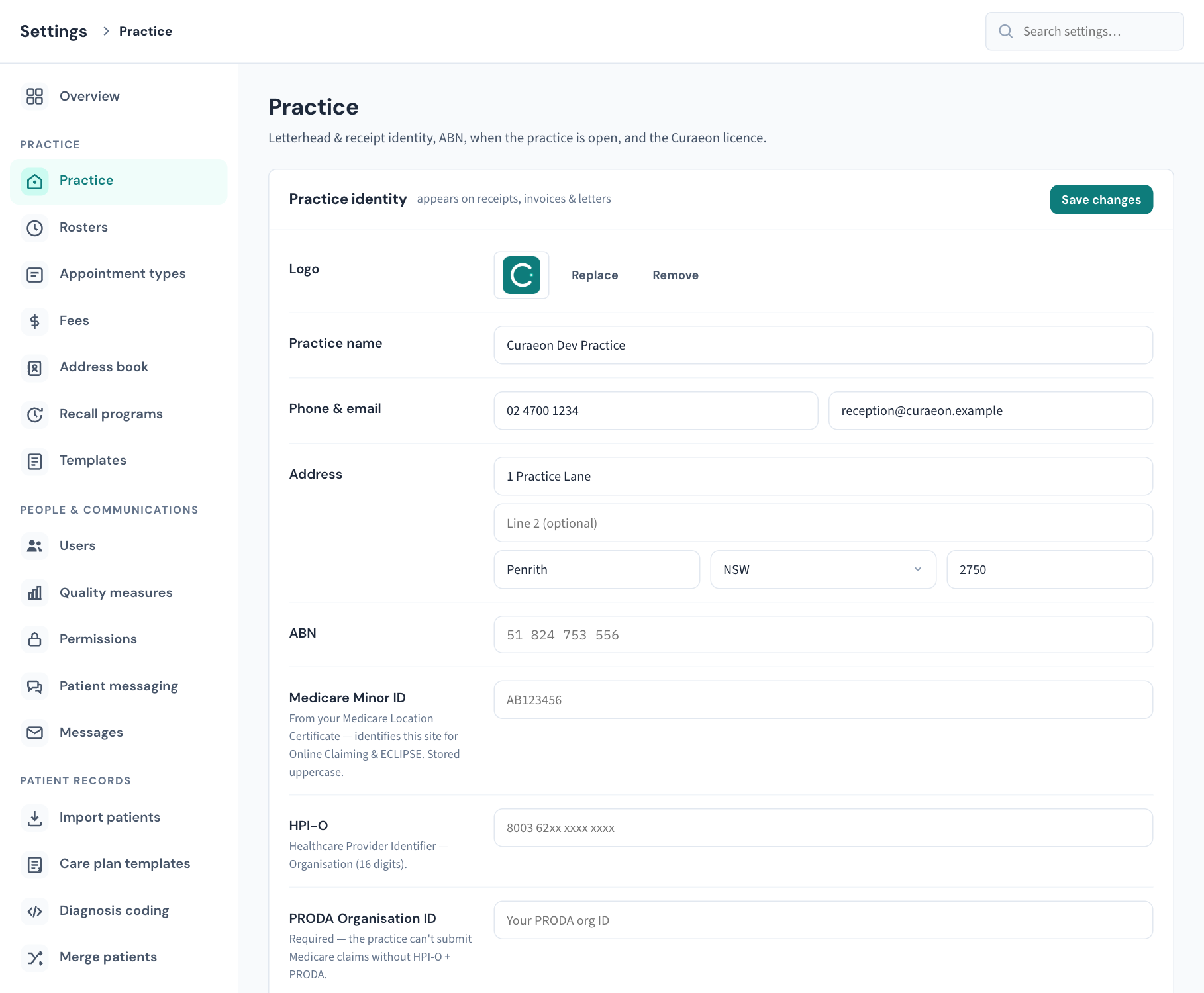Click the Quality measures chart icon
This screenshot has width=1204, height=993.
(34, 592)
